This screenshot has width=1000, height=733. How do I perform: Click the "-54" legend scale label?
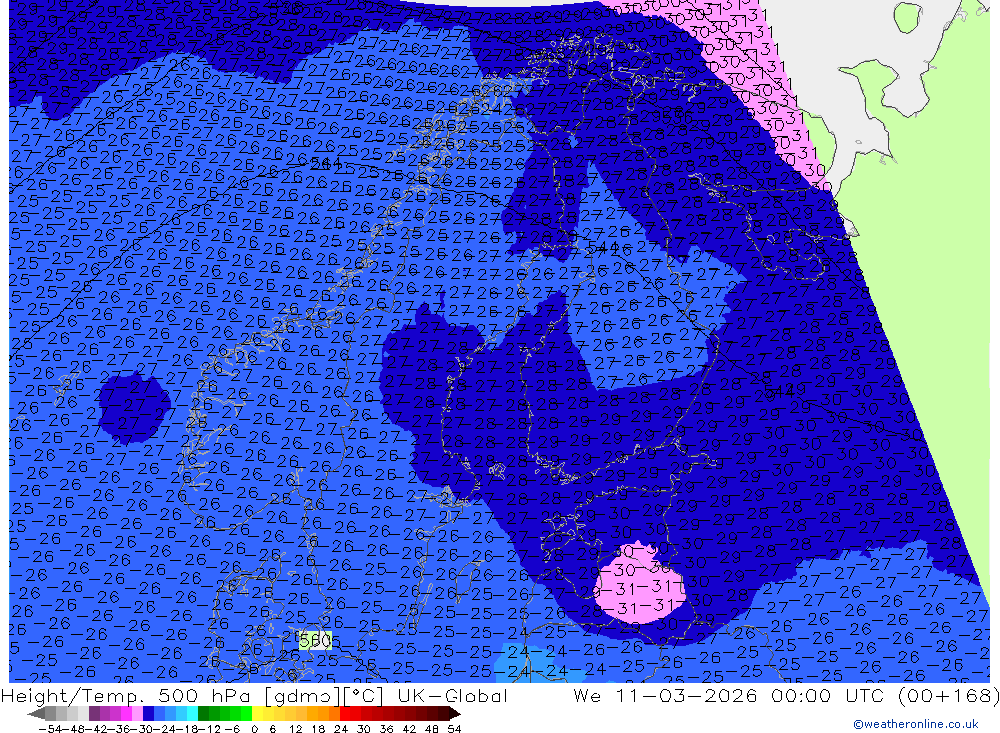click(50, 729)
